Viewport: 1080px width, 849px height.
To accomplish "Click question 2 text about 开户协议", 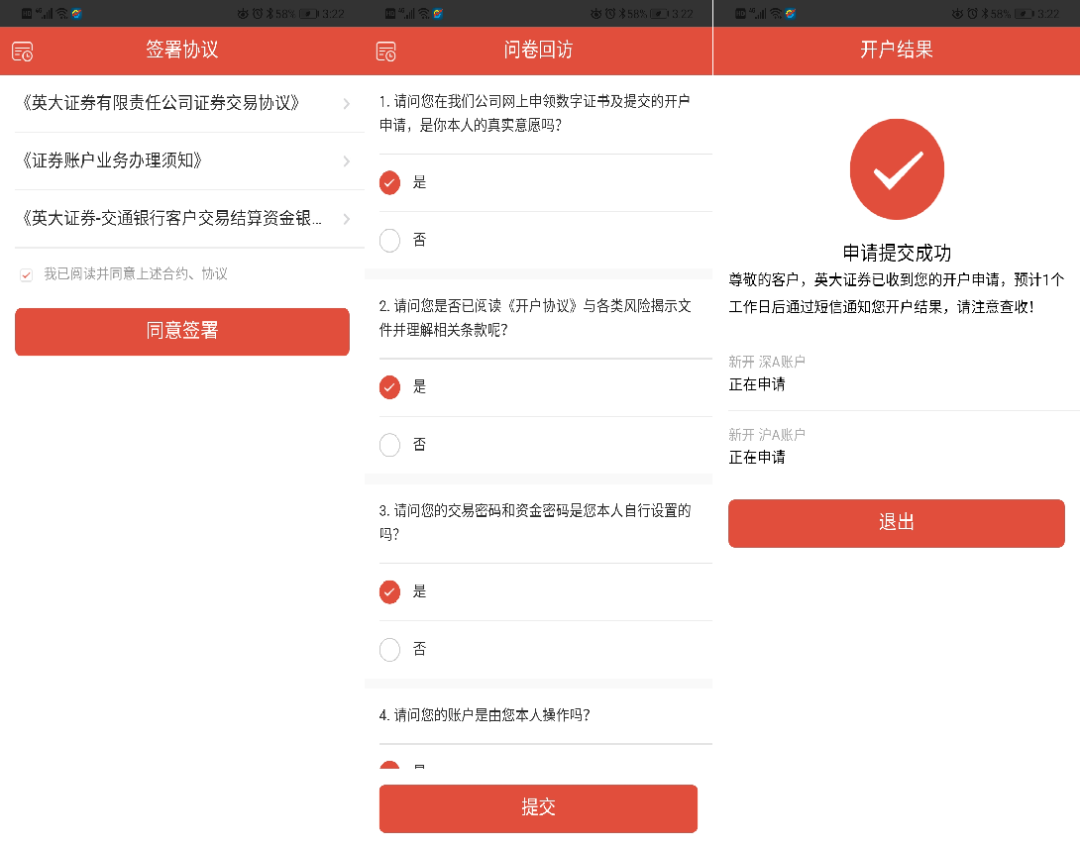I will pos(534,317).
